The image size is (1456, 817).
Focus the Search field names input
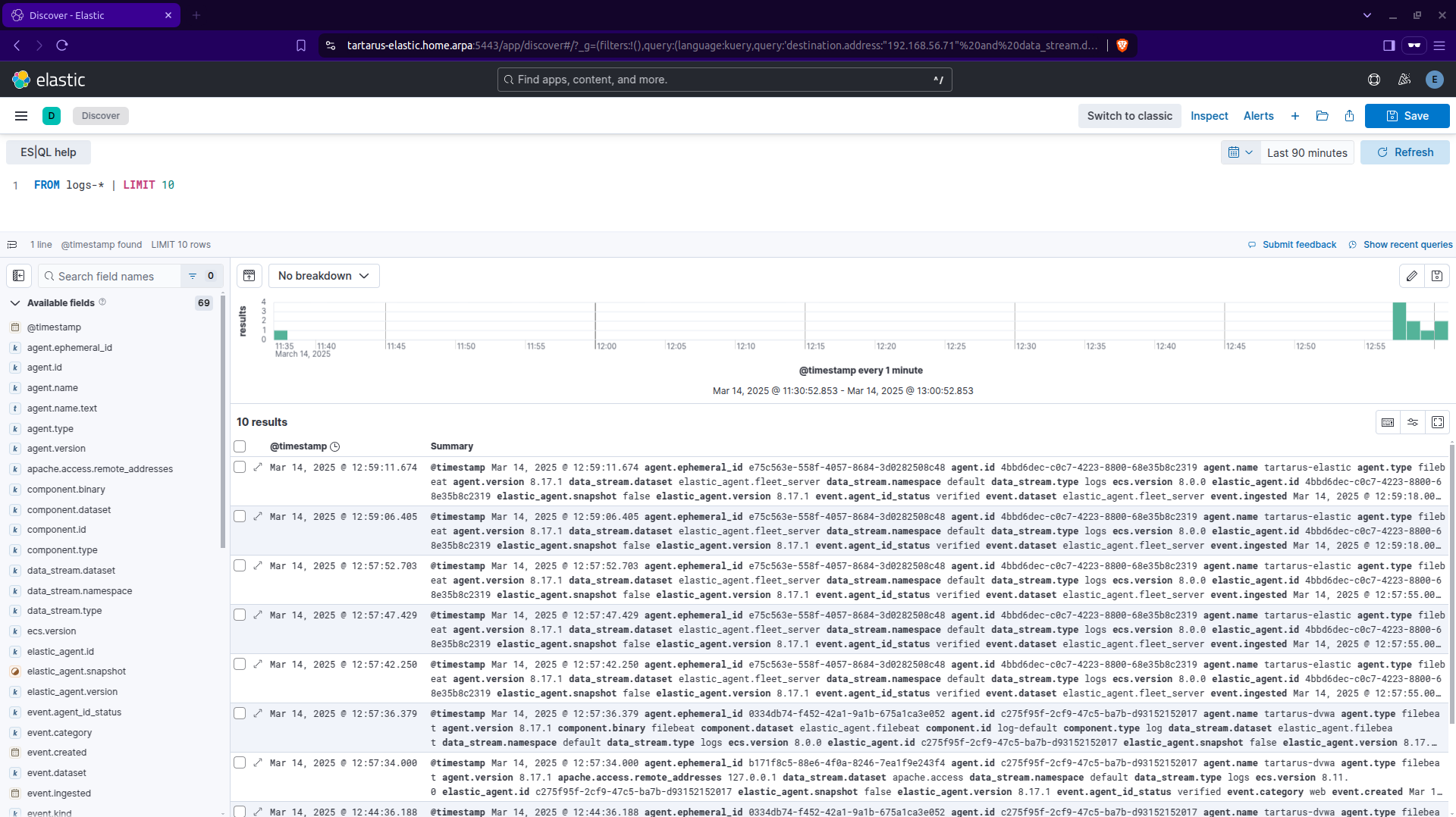click(x=118, y=277)
